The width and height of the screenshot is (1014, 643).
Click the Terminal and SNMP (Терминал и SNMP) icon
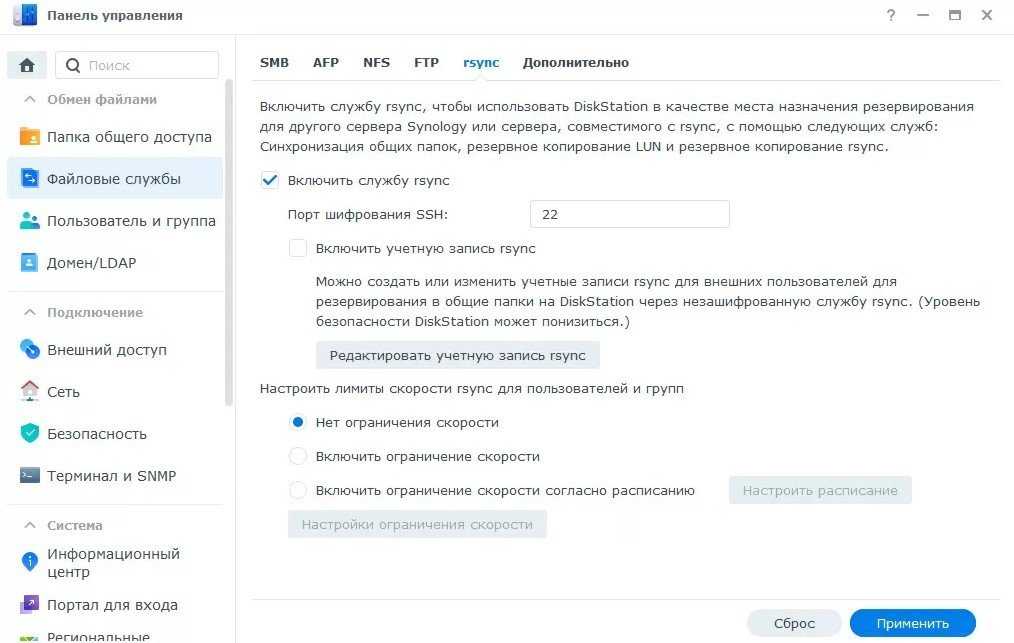click(29, 476)
